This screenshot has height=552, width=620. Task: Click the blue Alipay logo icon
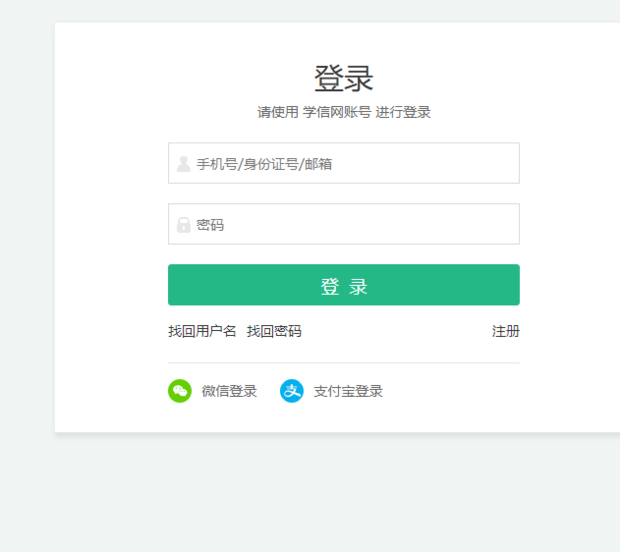pyautogui.click(x=292, y=391)
